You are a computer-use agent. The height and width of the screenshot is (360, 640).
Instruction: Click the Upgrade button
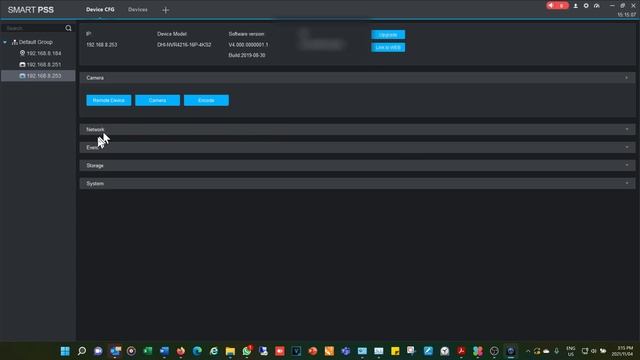[388, 35]
